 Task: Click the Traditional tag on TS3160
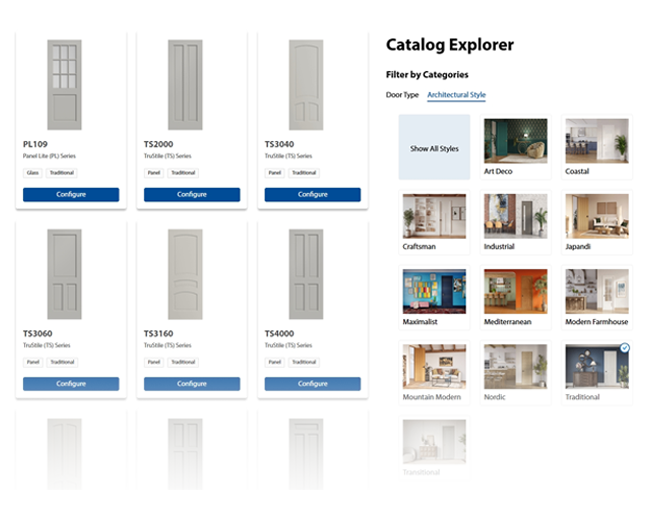[x=183, y=362]
